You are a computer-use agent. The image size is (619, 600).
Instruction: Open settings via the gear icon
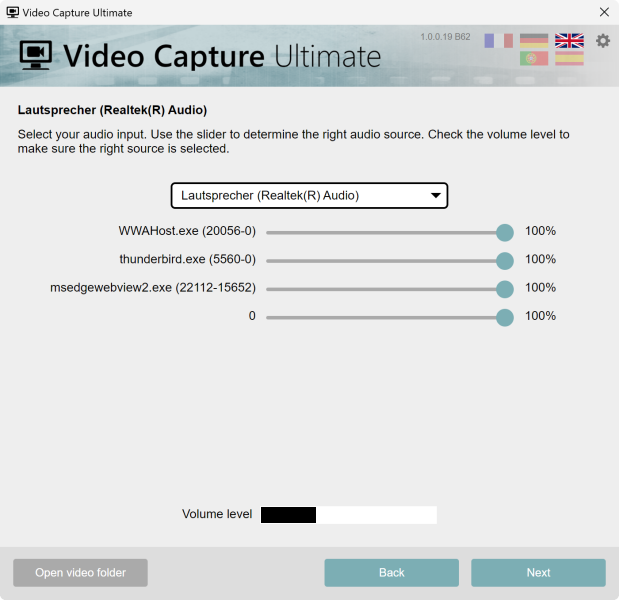[603, 41]
